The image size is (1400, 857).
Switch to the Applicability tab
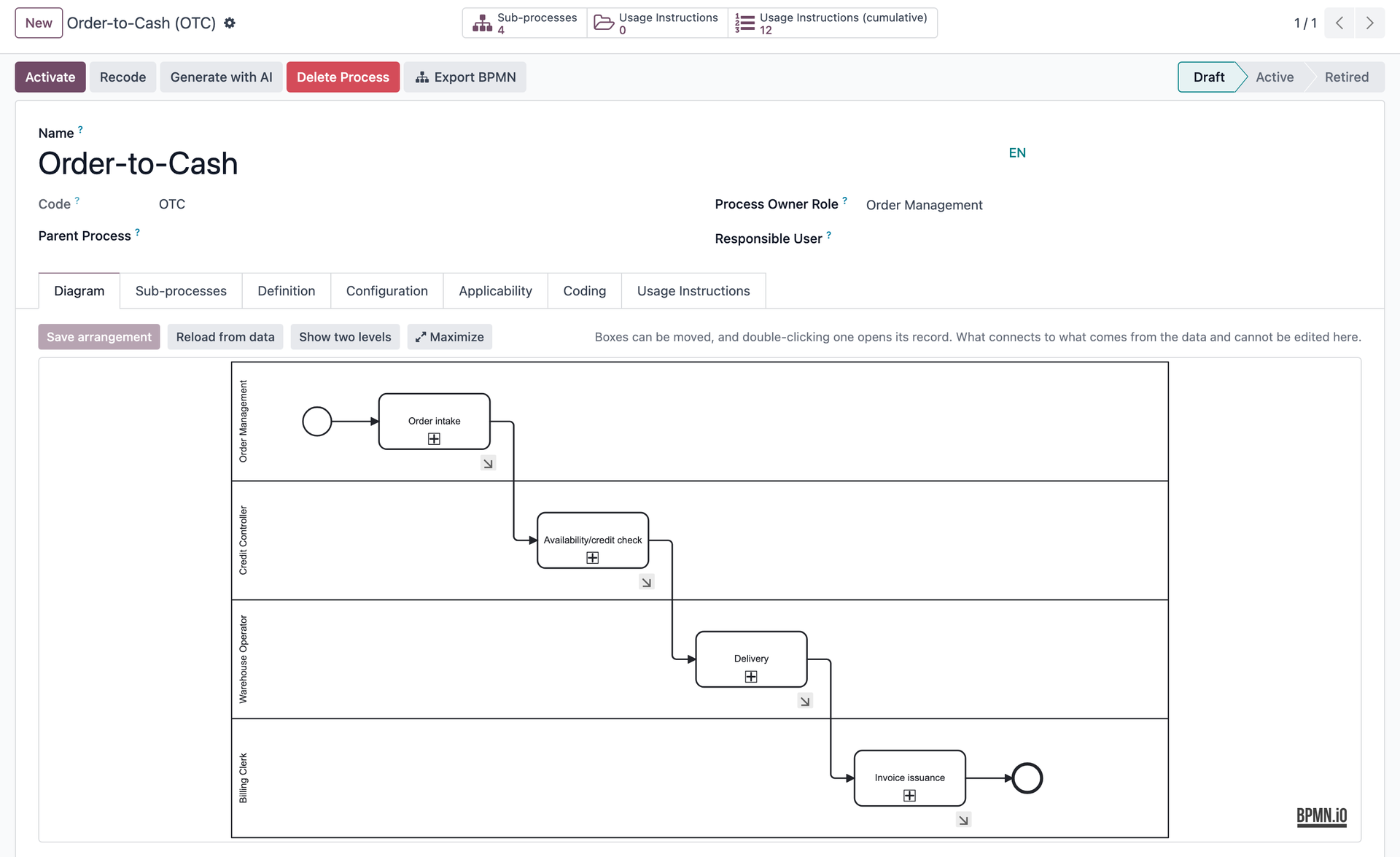pos(495,290)
